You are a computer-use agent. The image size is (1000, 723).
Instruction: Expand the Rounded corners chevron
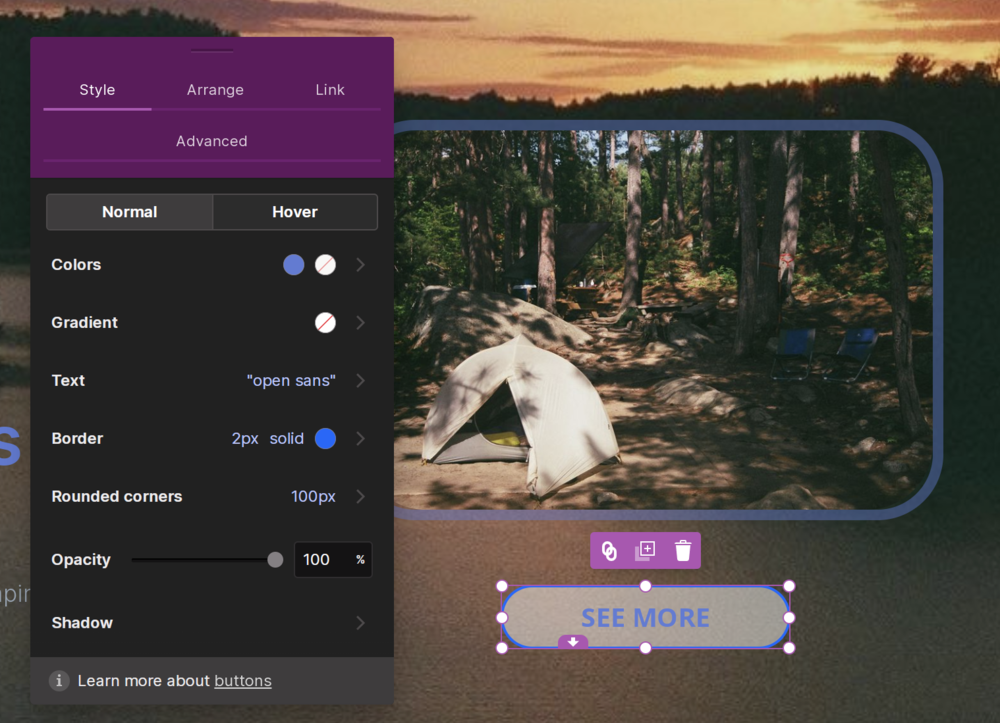tap(360, 497)
